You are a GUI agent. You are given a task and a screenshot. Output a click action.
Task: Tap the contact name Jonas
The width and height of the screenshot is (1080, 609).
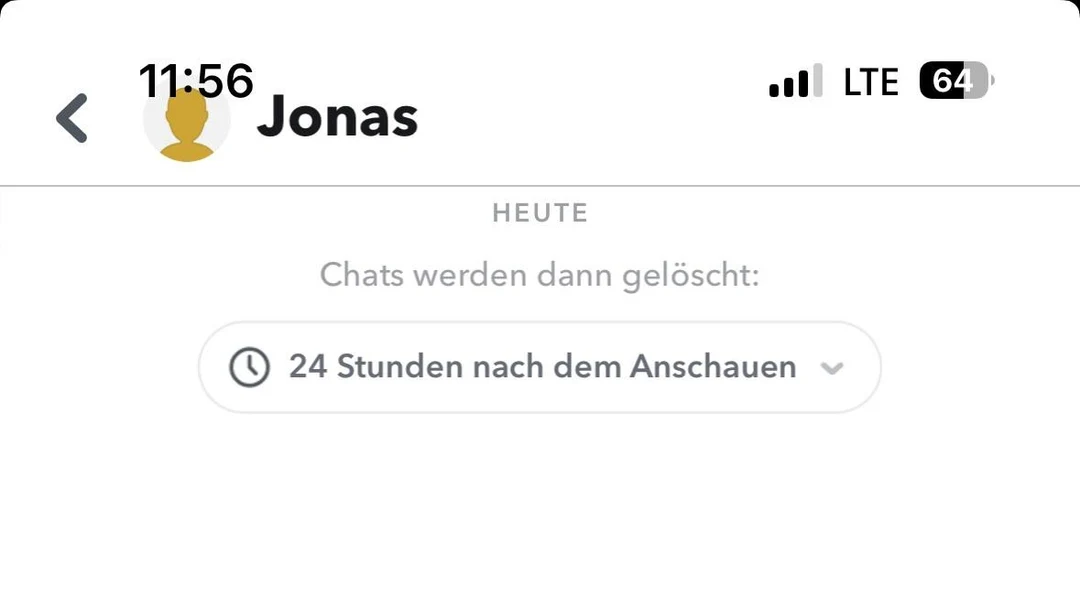pyautogui.click(x=337, y=118)
